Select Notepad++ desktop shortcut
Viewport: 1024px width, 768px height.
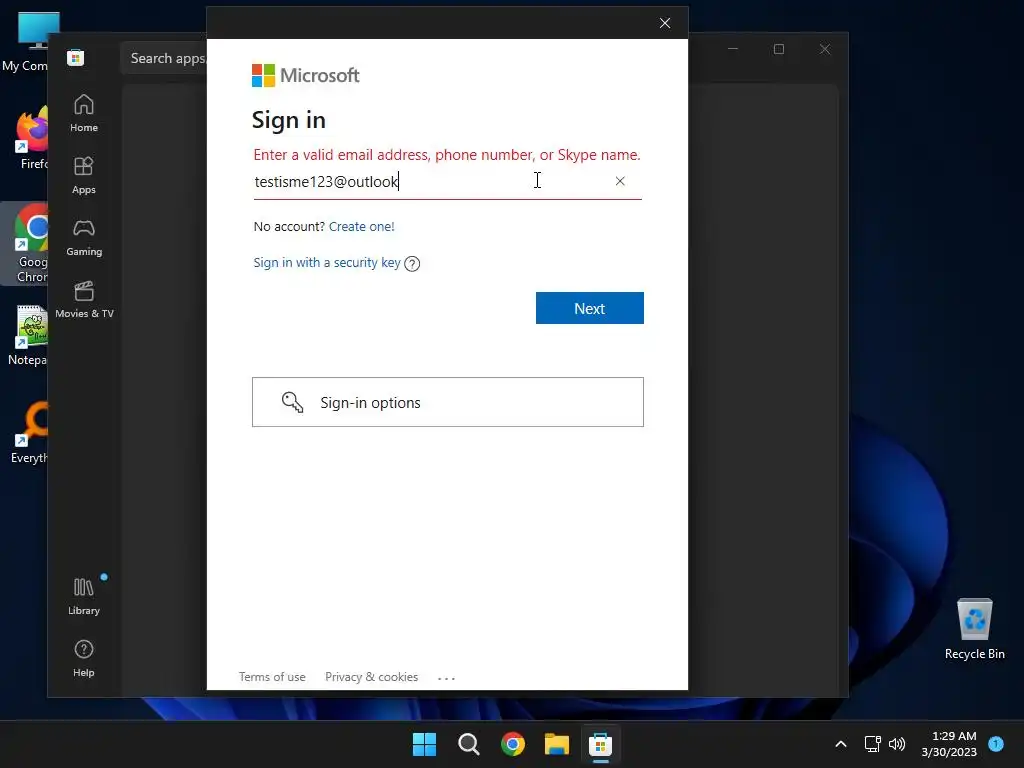click(27, 335)
